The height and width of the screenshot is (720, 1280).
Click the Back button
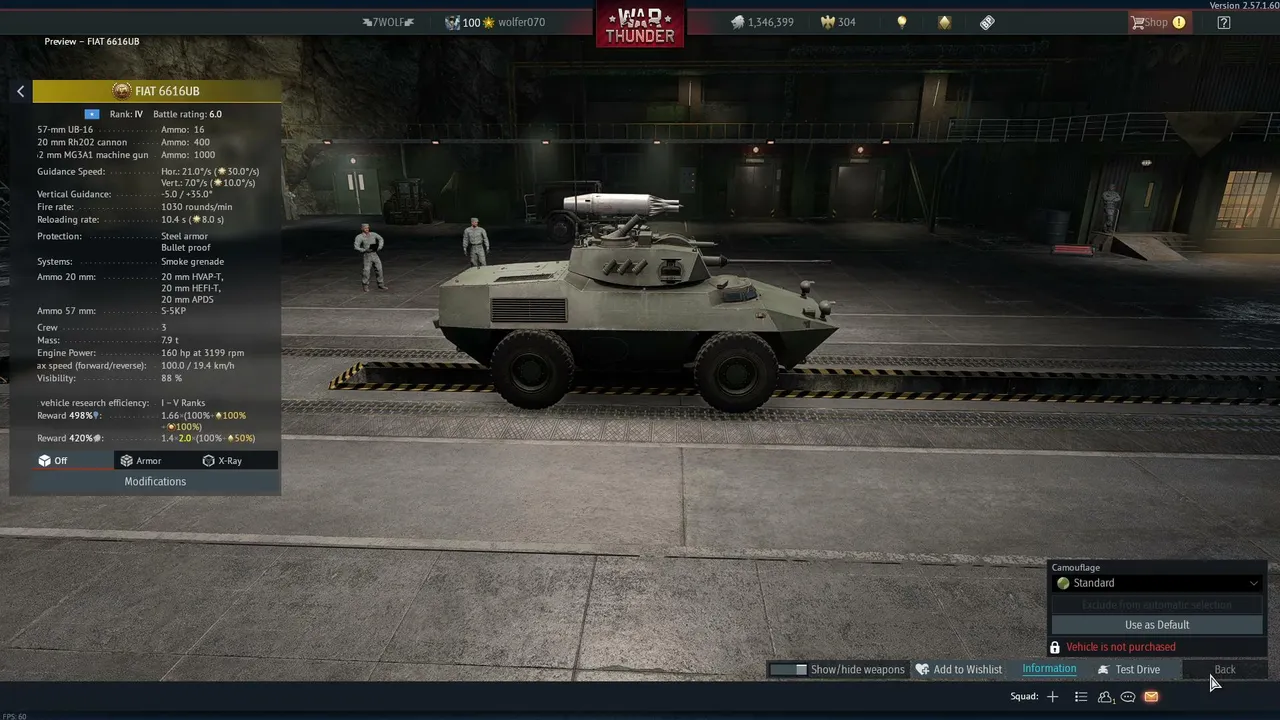[1225, 670]
